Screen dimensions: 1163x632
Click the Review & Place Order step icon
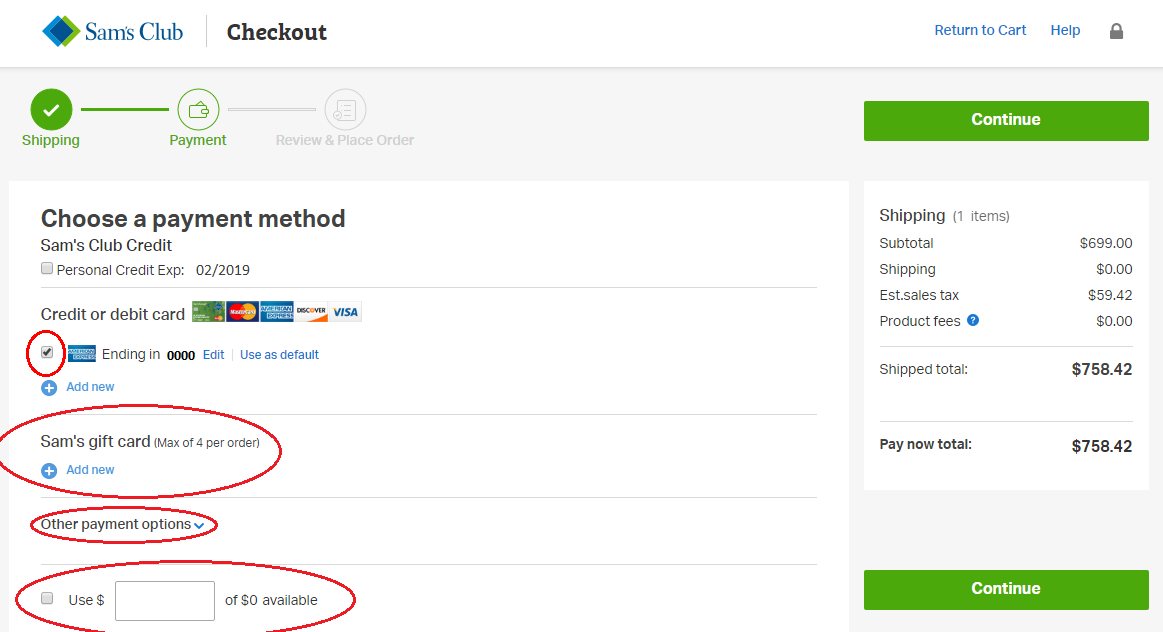(345, 110)
